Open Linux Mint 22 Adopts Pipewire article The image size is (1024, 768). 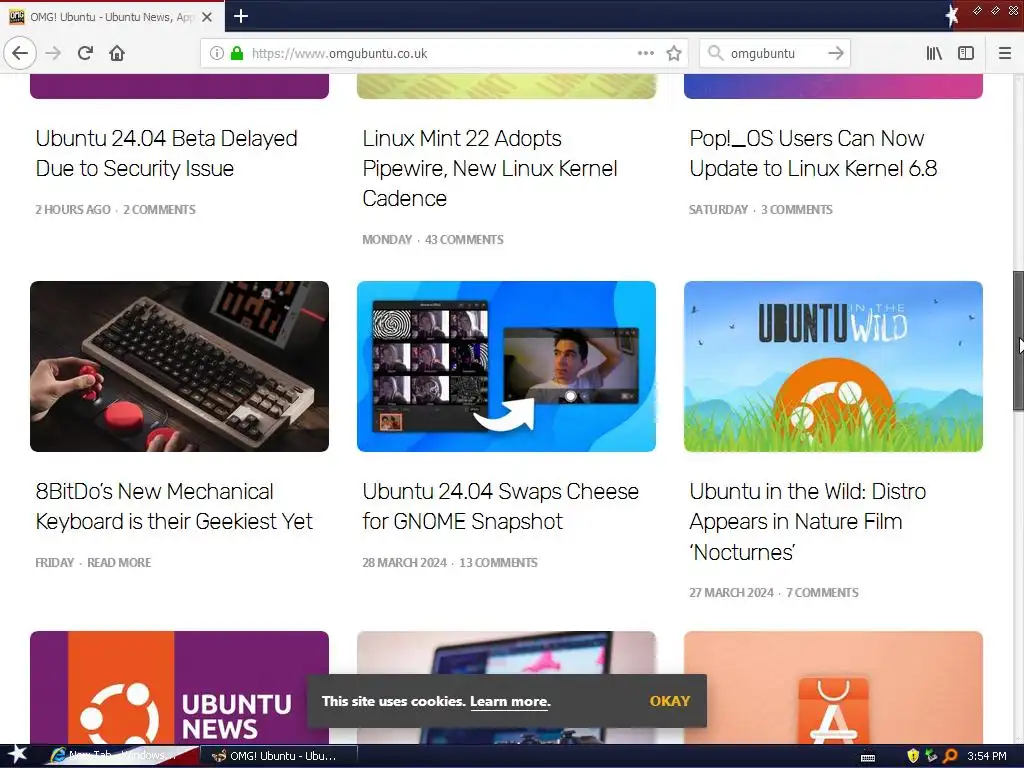pos(490,168)
